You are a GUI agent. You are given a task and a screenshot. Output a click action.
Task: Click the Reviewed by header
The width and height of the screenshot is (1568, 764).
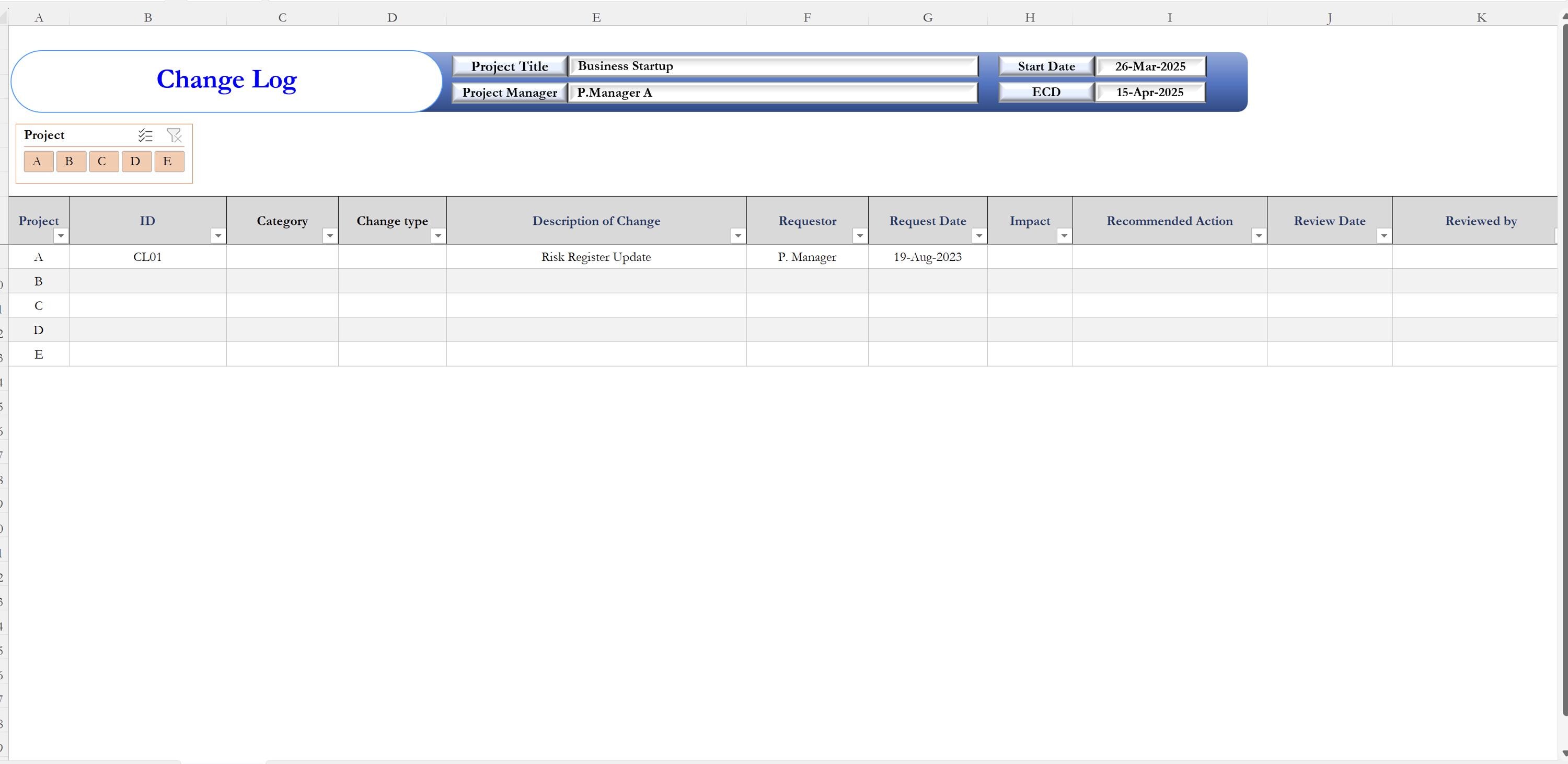pos(1480,221)
